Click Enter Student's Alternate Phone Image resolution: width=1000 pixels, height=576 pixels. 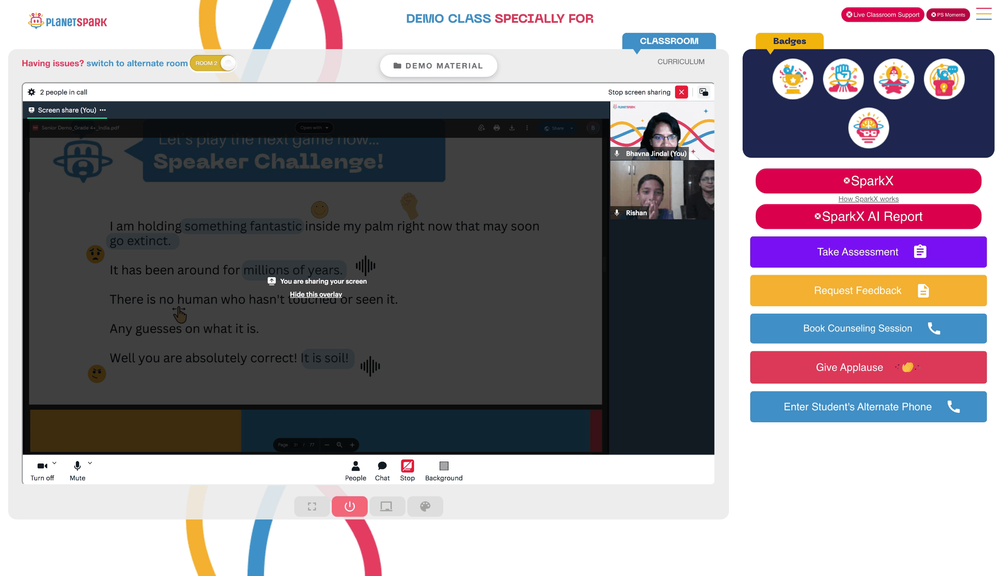pyautogui.click(x=868, y=407)
